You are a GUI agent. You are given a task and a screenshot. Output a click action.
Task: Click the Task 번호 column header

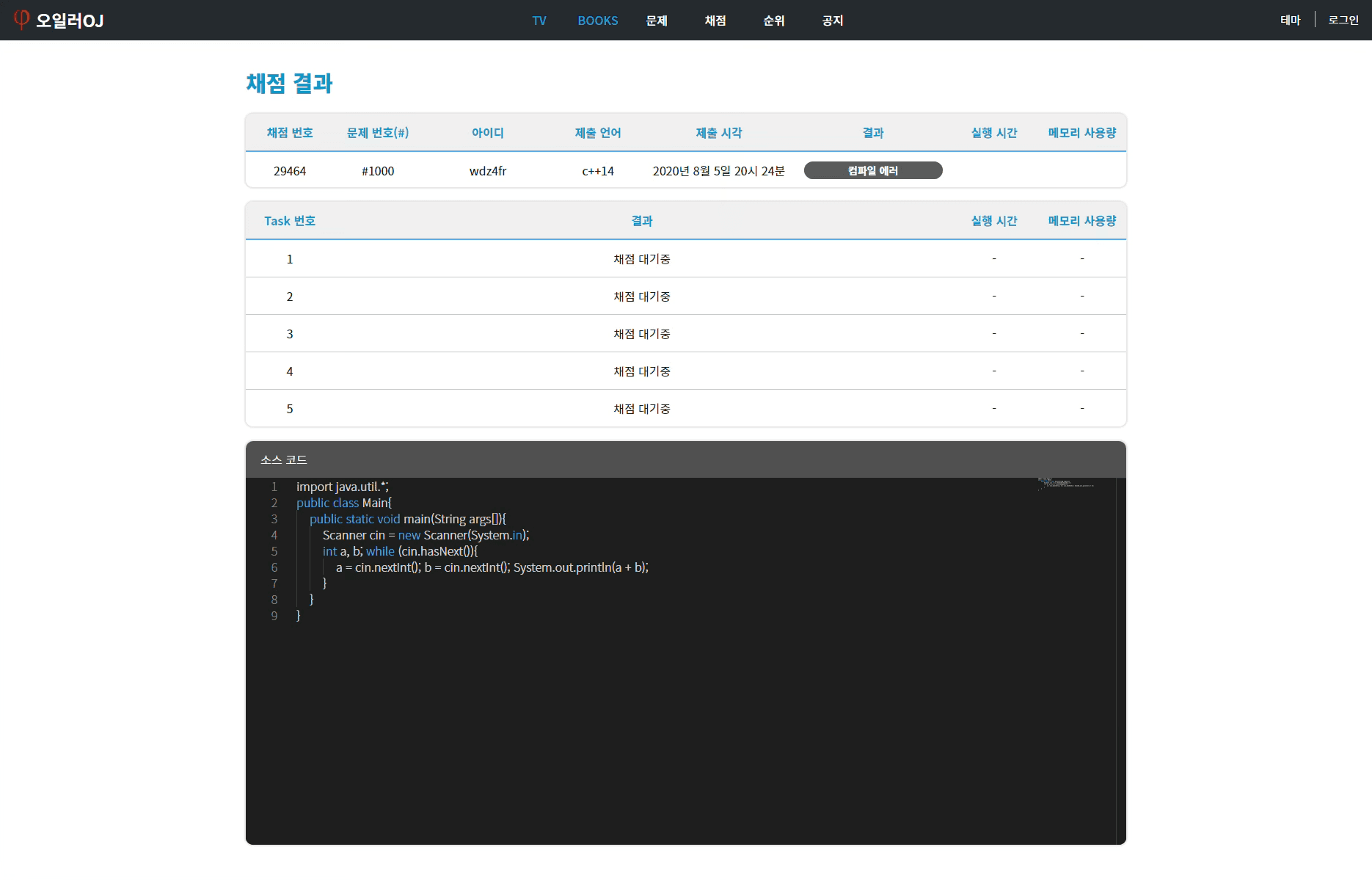(290, 221)
